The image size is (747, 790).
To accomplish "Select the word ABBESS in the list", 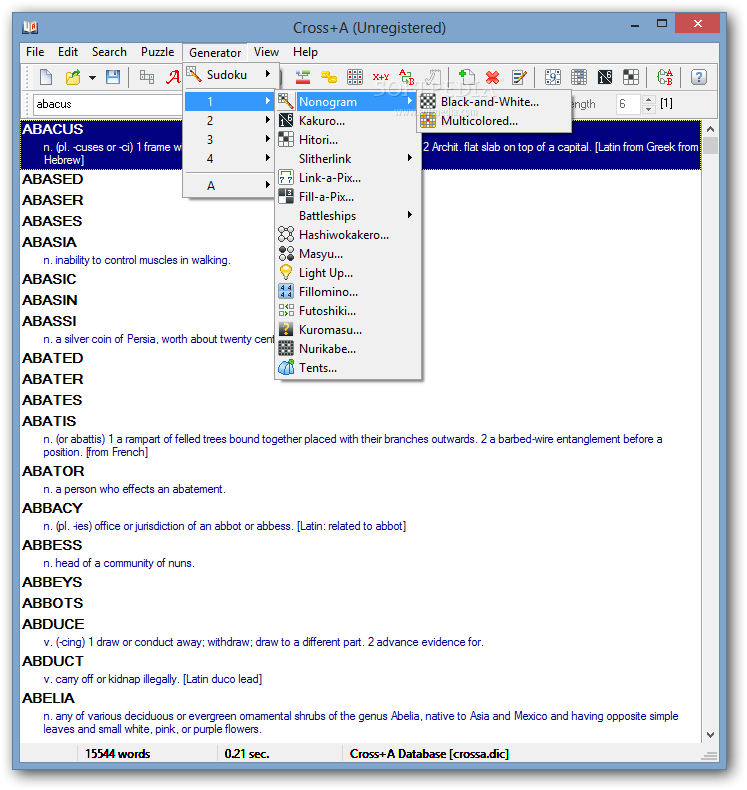I will click(52, 545).
